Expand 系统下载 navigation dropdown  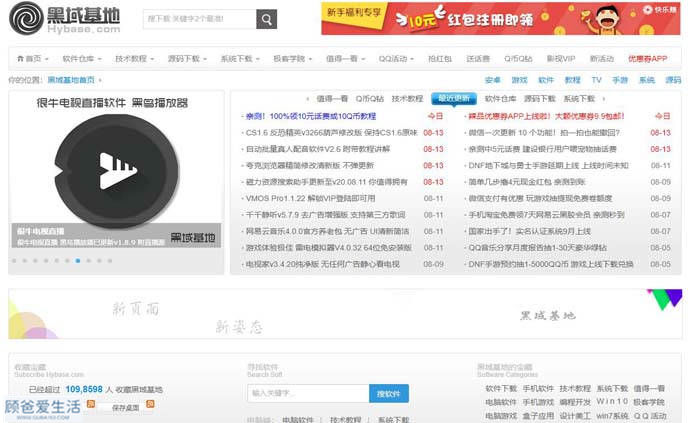(240, 59)
